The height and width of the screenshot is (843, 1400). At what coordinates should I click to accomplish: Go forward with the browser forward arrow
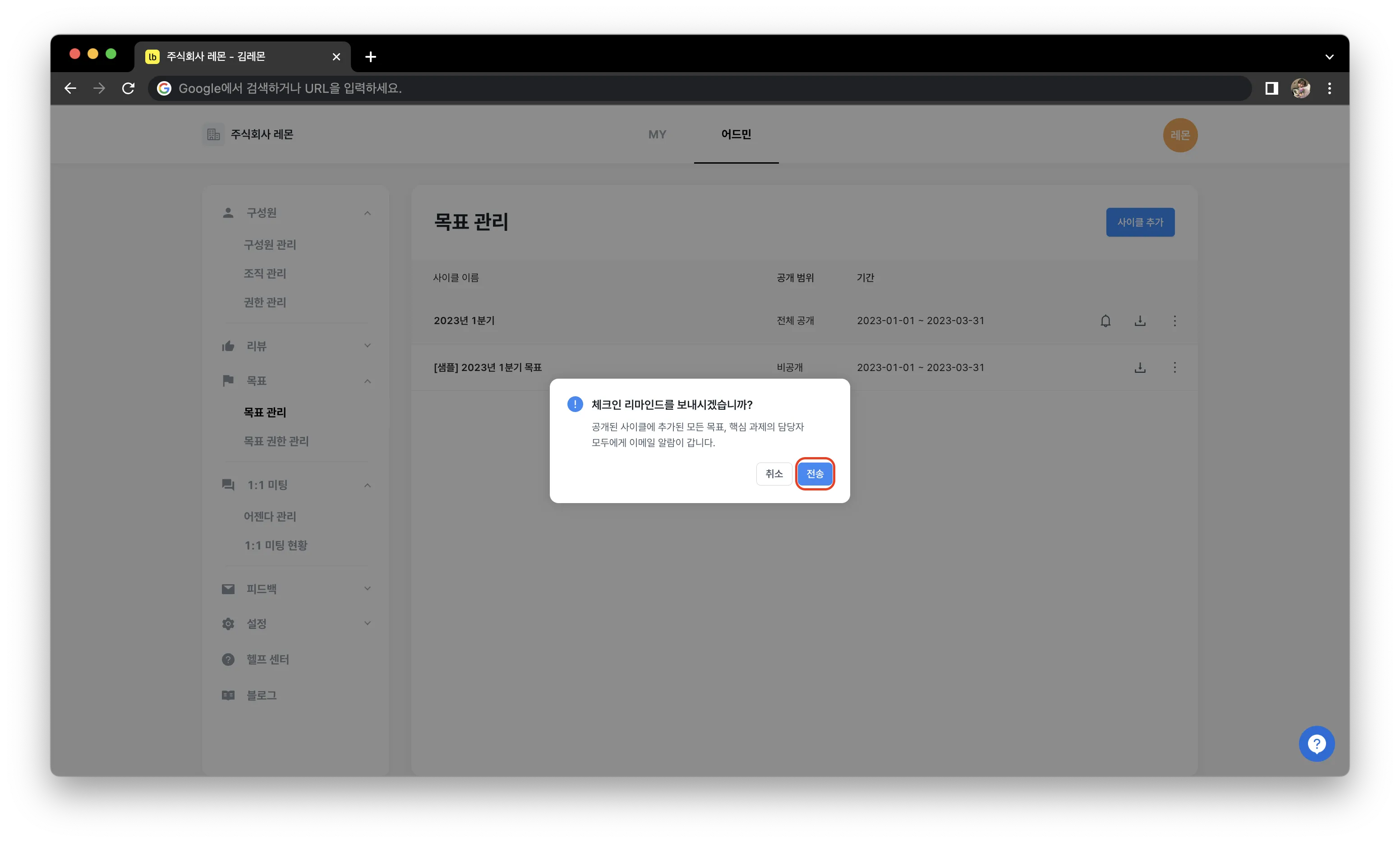click(99, 88)
